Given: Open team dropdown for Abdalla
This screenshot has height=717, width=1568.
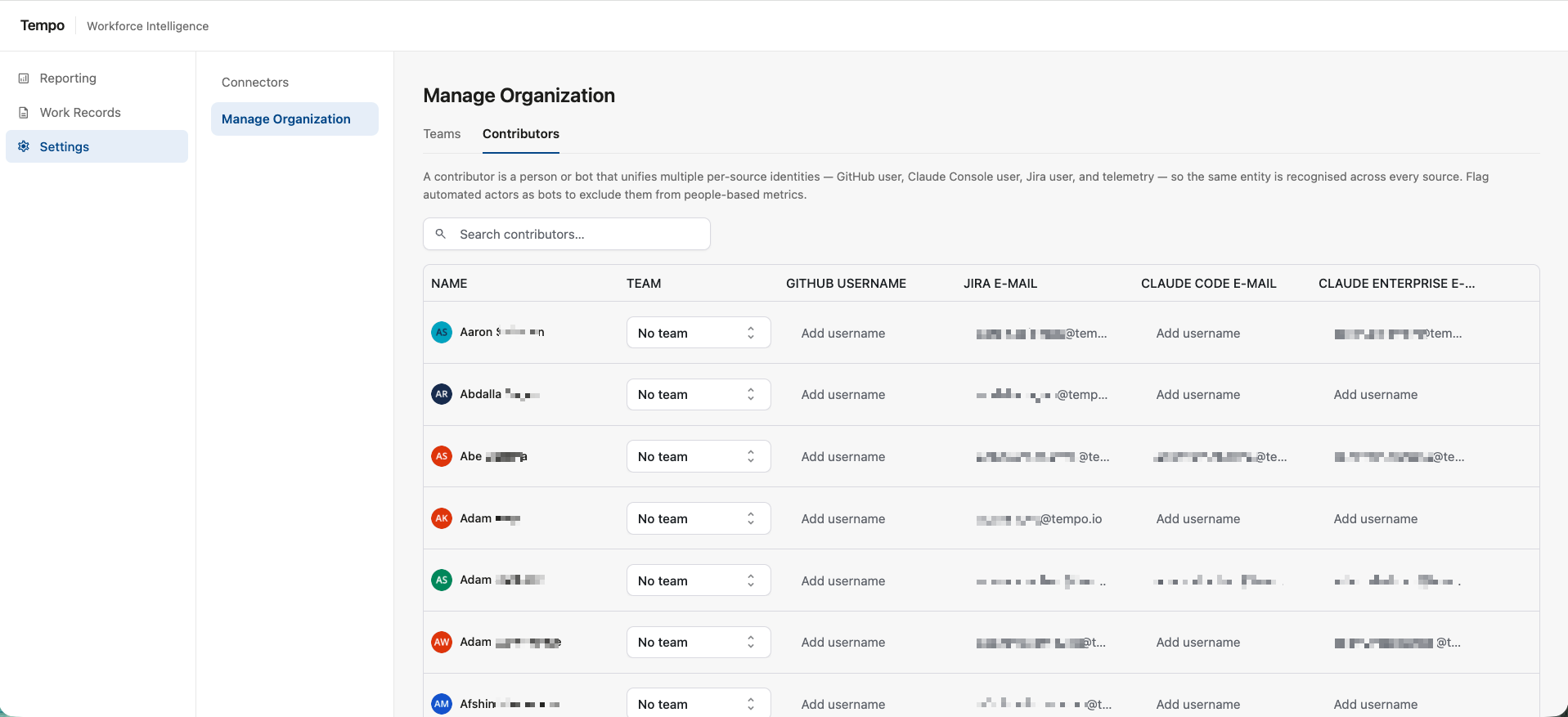Looking at the screenshot, I should [x=699, y=394].
